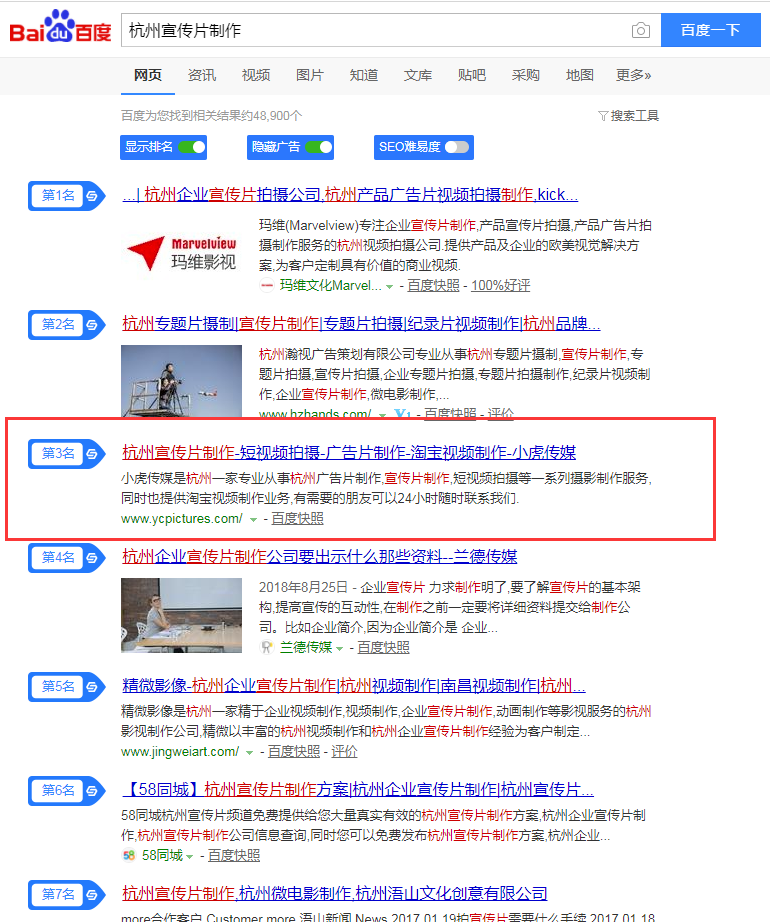The image size is (770, 922).
Task: Click 兰德传媒 green site name
Action: coord(306,647)
